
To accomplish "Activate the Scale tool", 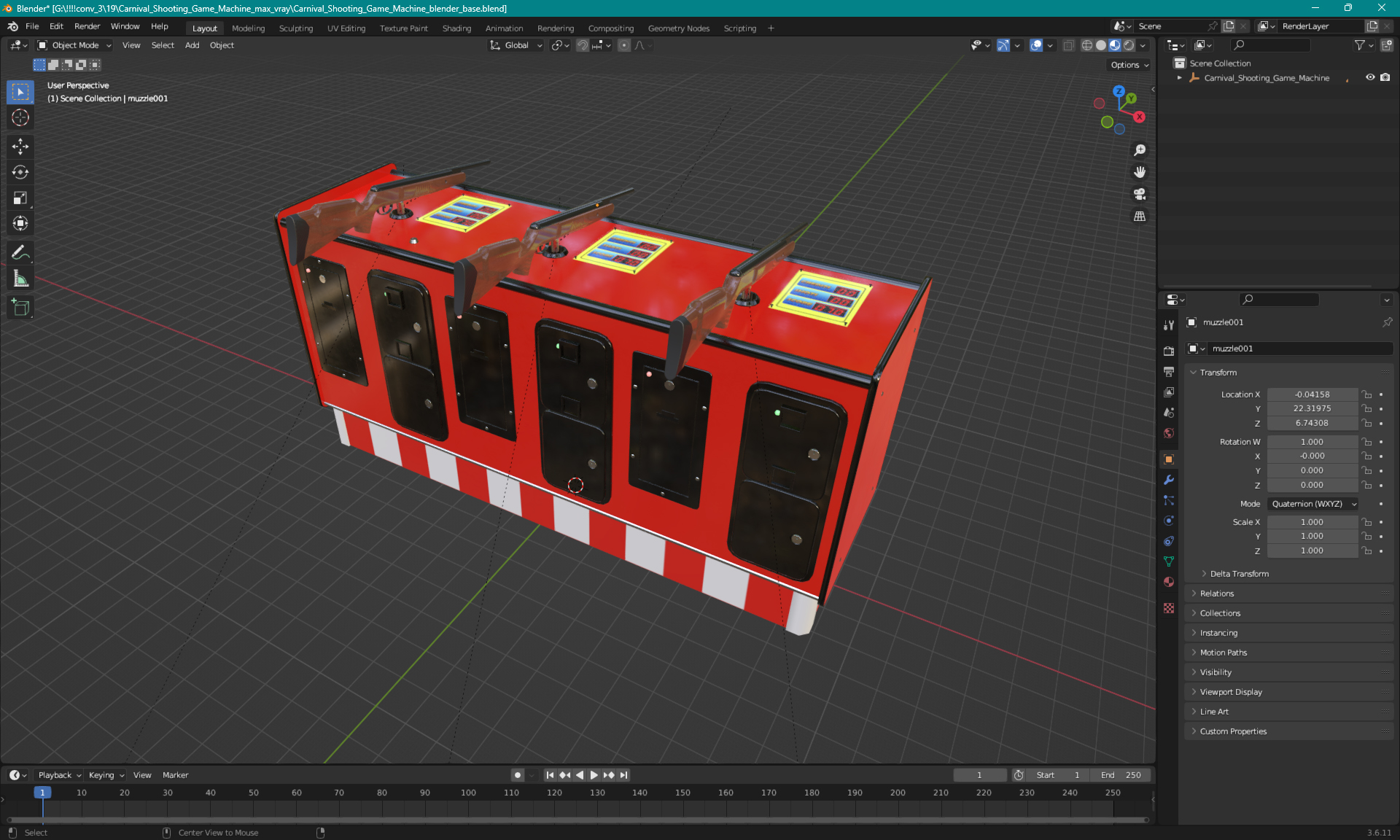I will [20, 198].
